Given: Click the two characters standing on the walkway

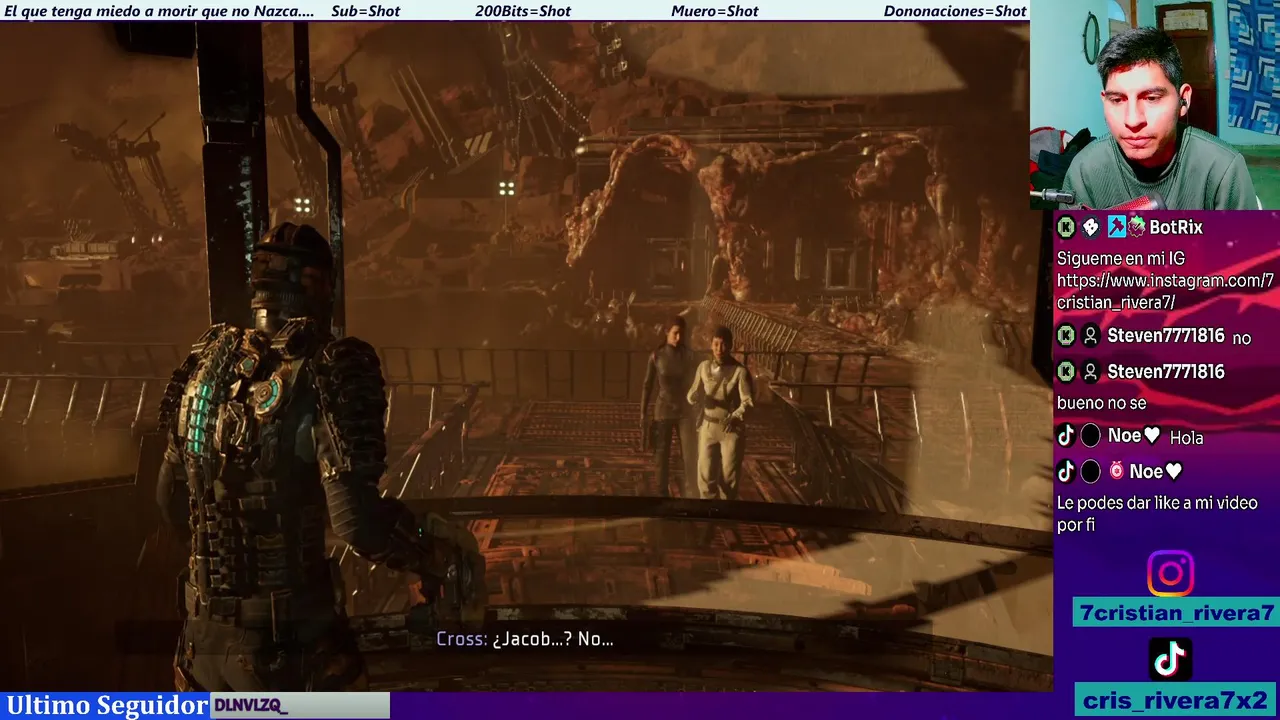Looking at the screenshot, I should [696, 408].
